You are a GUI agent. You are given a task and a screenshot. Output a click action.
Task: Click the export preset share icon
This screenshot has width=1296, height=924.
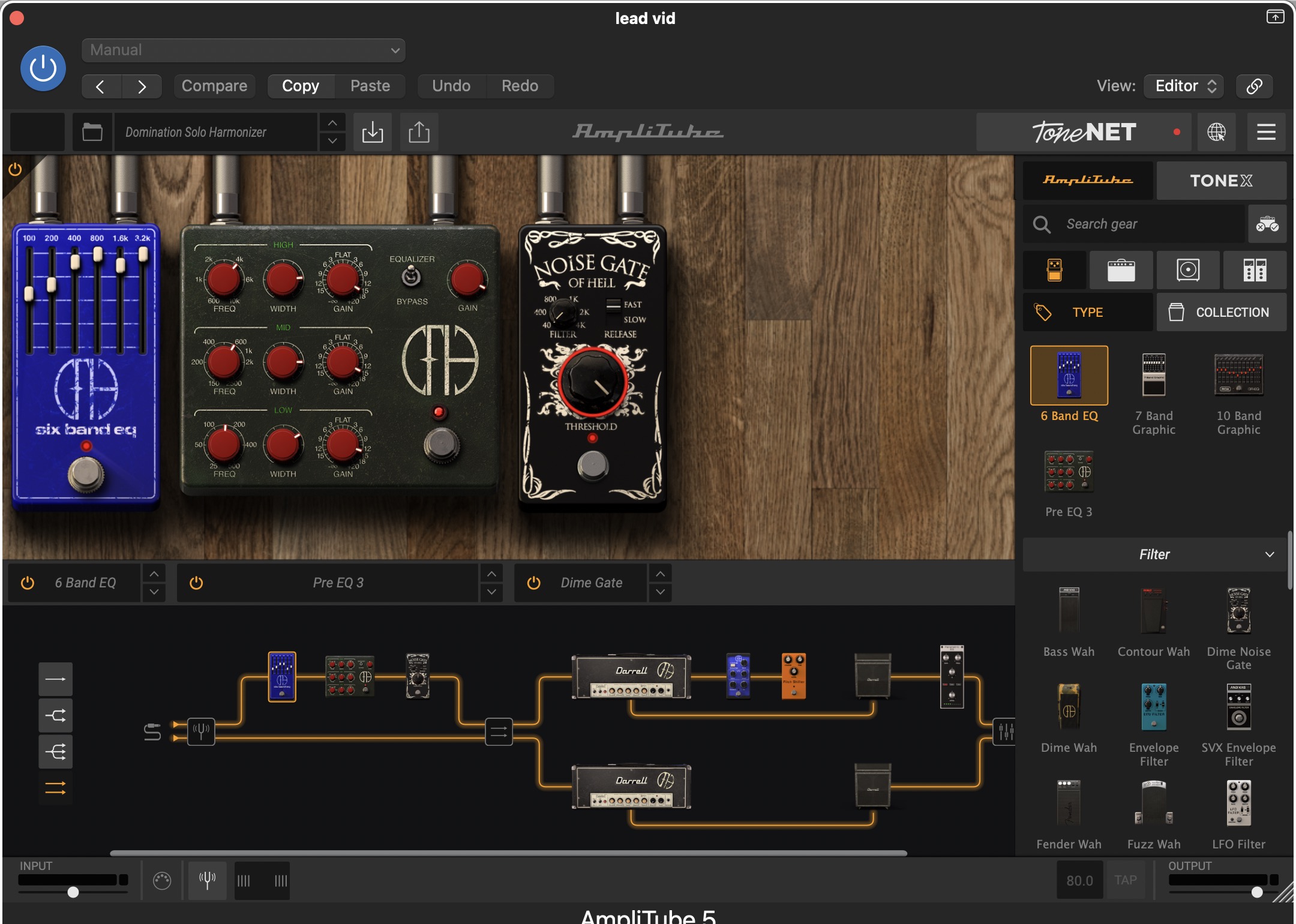pyautogui.click(x=419, y=132)
